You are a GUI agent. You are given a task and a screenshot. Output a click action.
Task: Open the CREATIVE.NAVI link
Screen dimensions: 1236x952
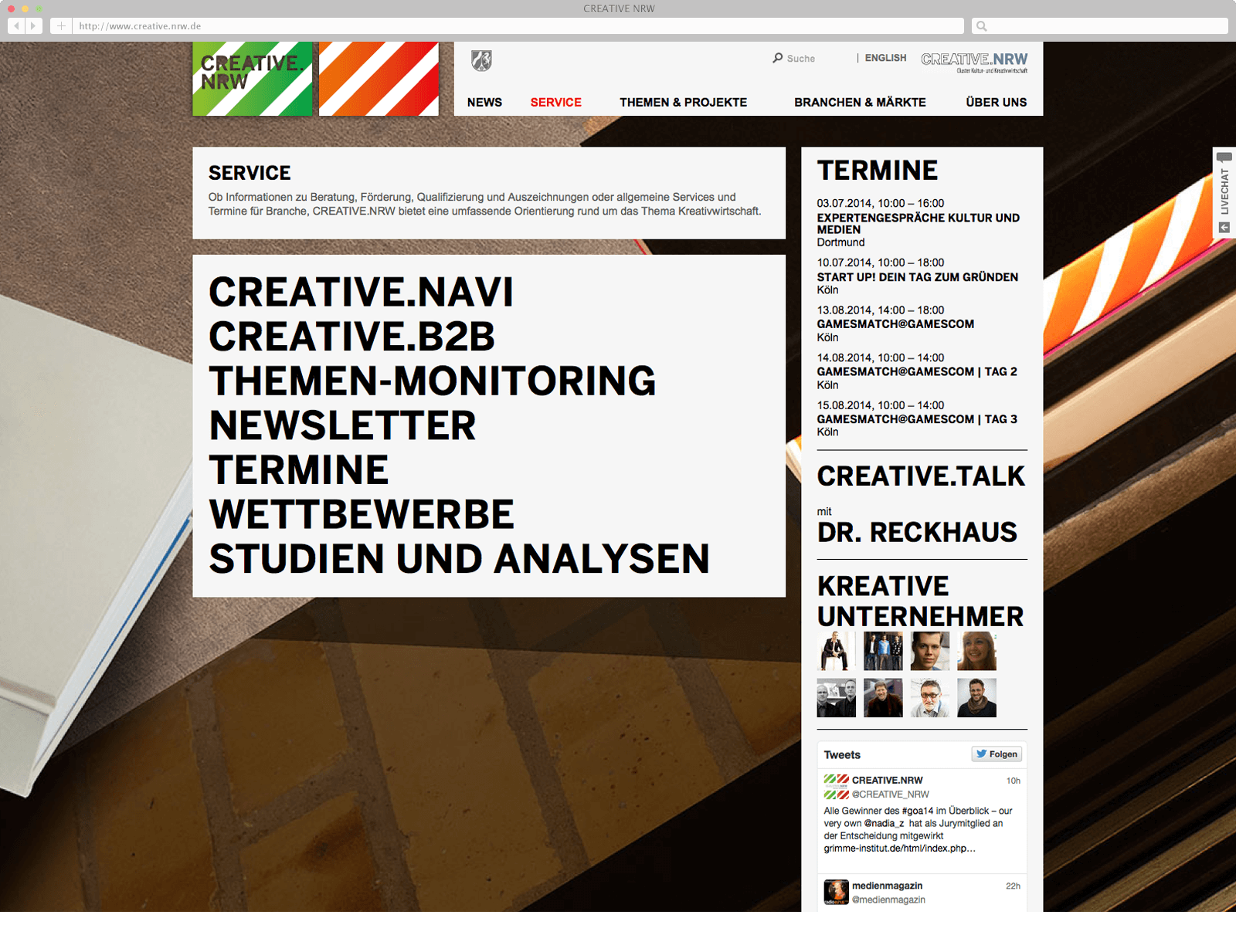click(361, 293)
